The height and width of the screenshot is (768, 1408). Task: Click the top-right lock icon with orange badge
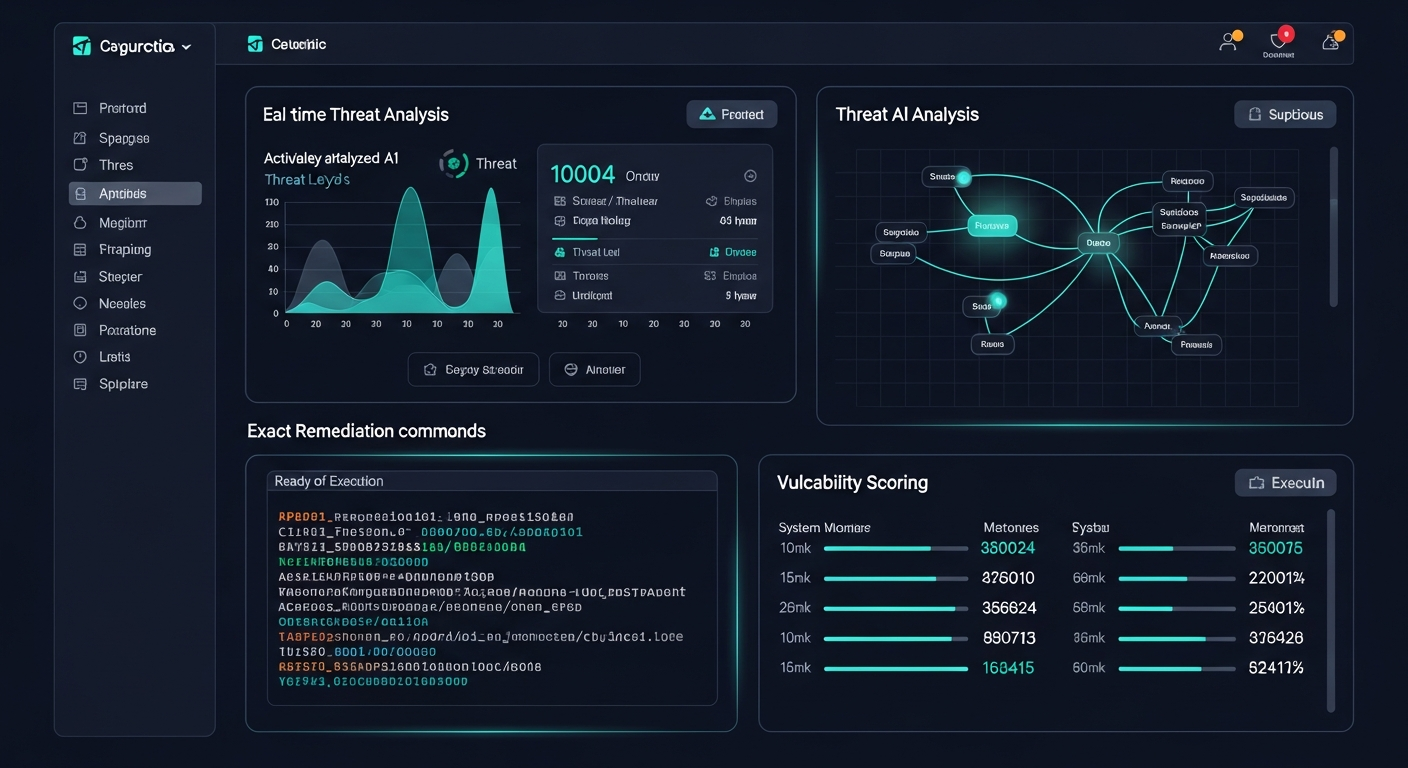(1331, 41)
